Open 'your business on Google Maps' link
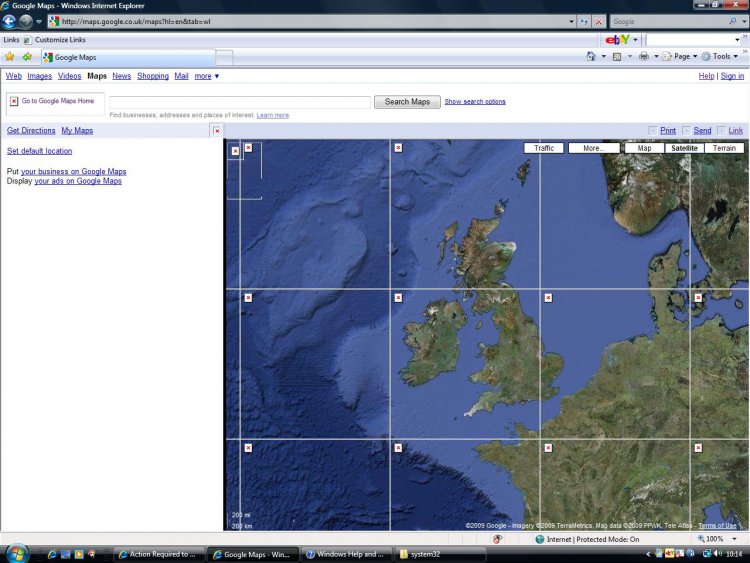The image size is (750, 563). point(74,171)
